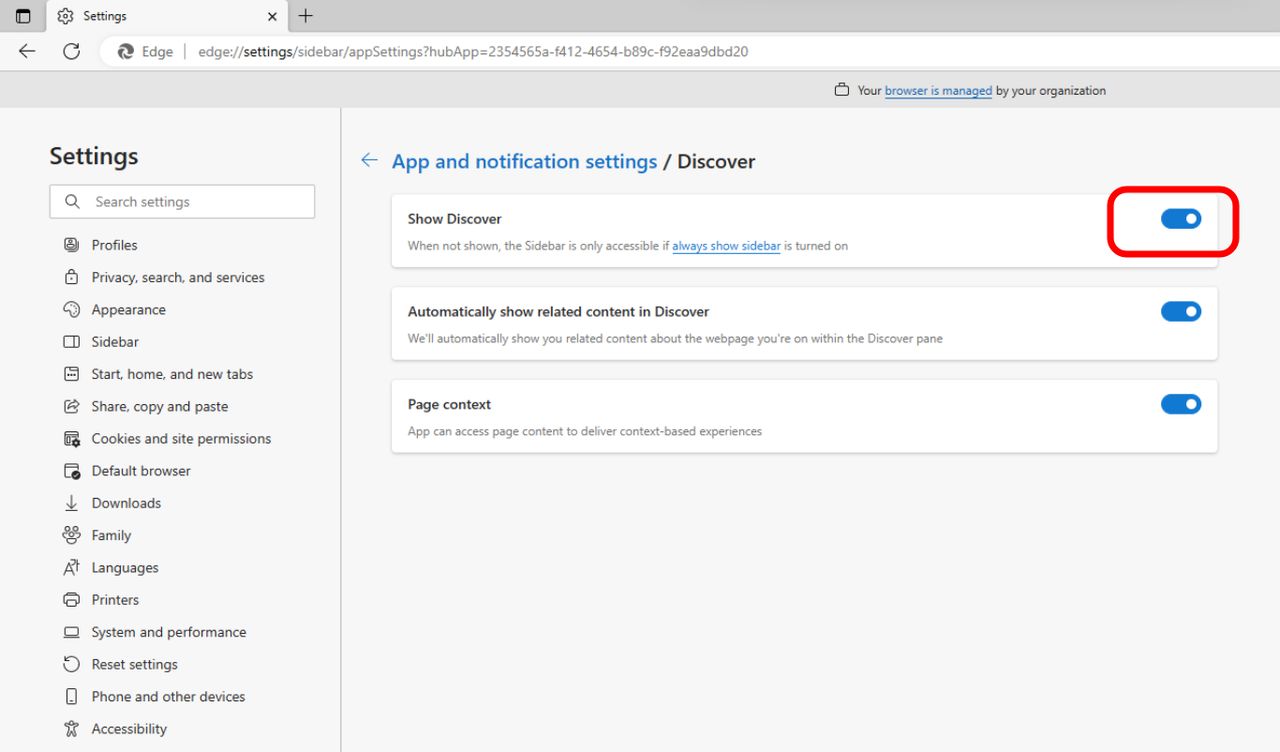Open Family settings
Image resolution: width=1280 pixels, height=752 pixels.
[111, 535]
